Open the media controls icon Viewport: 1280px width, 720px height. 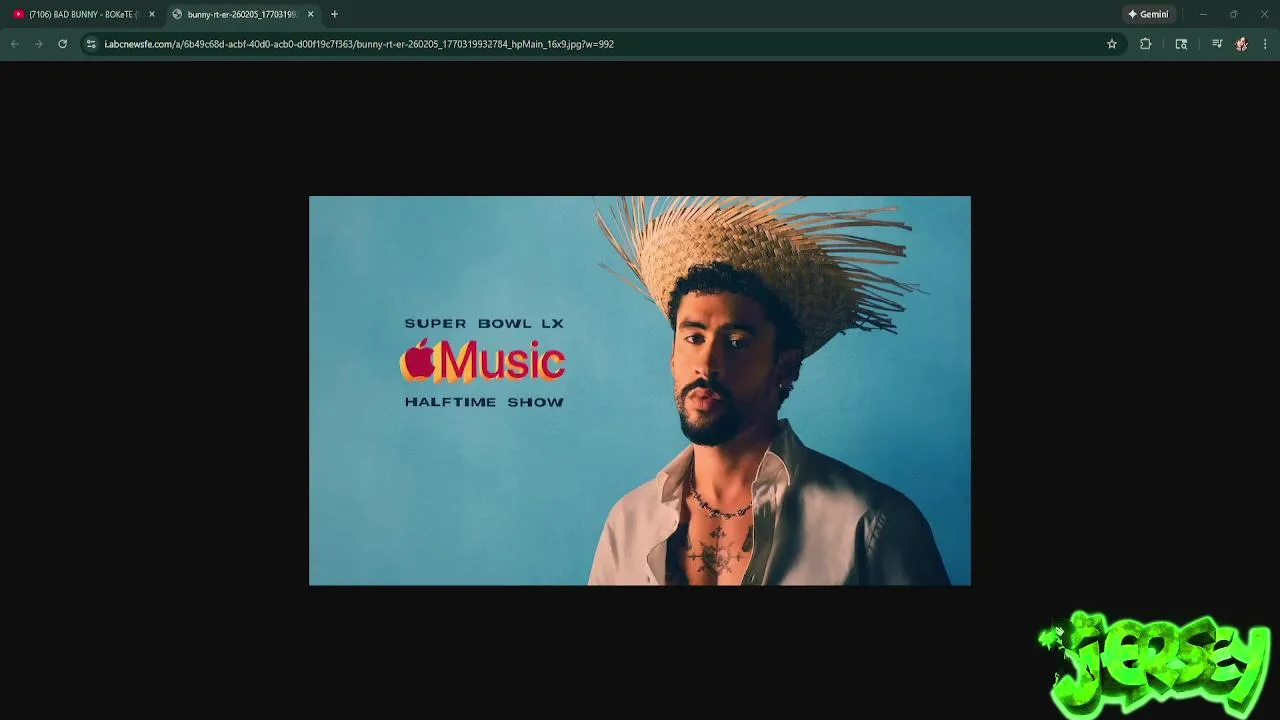1217,44
